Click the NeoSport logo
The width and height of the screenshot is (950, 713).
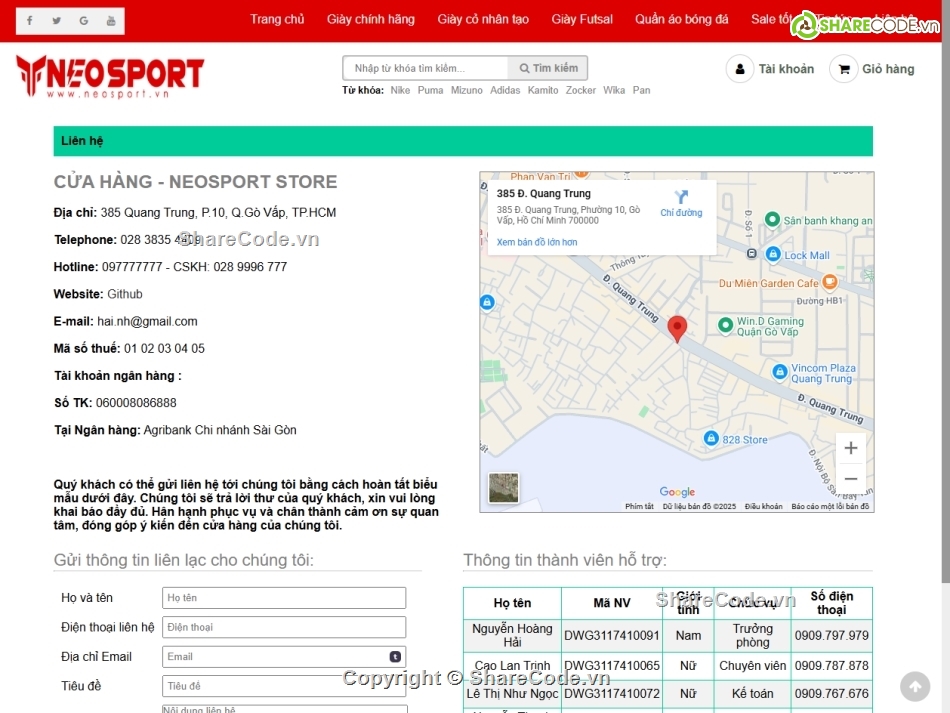coord(110,76)
